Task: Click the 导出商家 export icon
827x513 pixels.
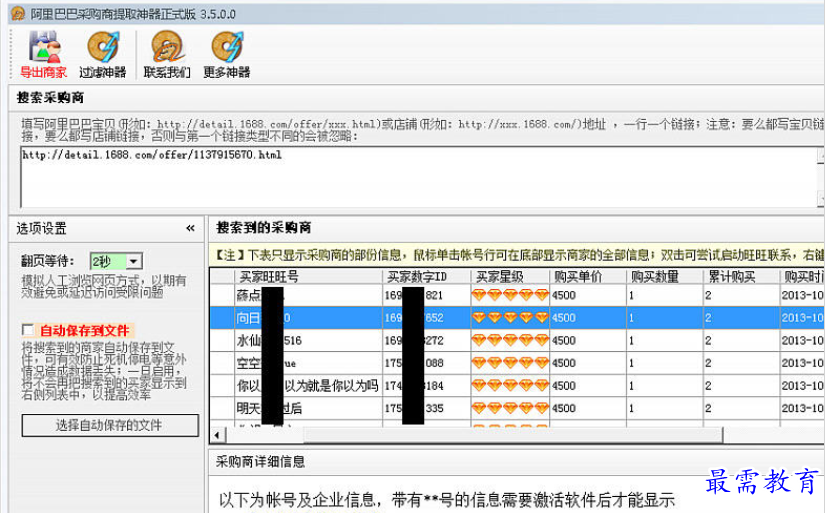Action: click(43, 54)
